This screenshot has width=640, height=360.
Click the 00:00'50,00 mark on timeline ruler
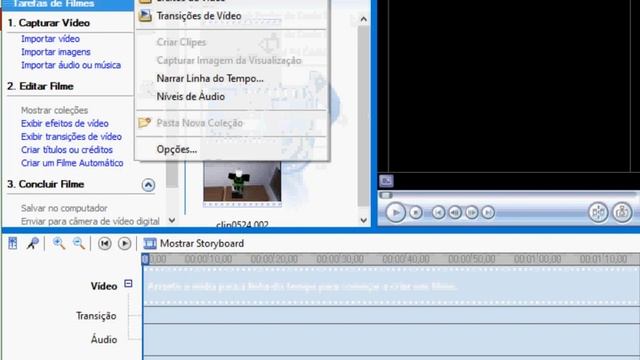[471, 259]
